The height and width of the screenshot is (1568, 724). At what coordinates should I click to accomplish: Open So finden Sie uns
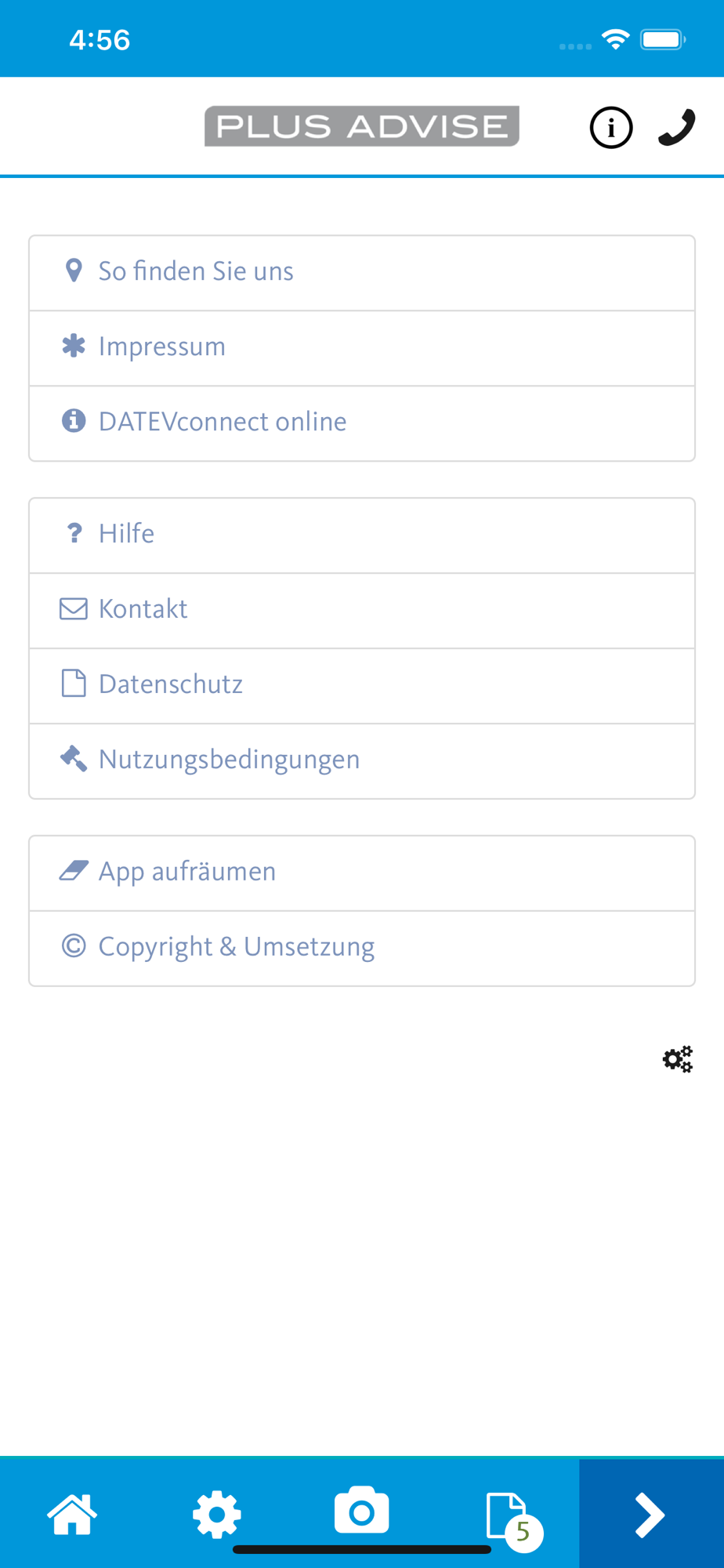coord(362,273)
